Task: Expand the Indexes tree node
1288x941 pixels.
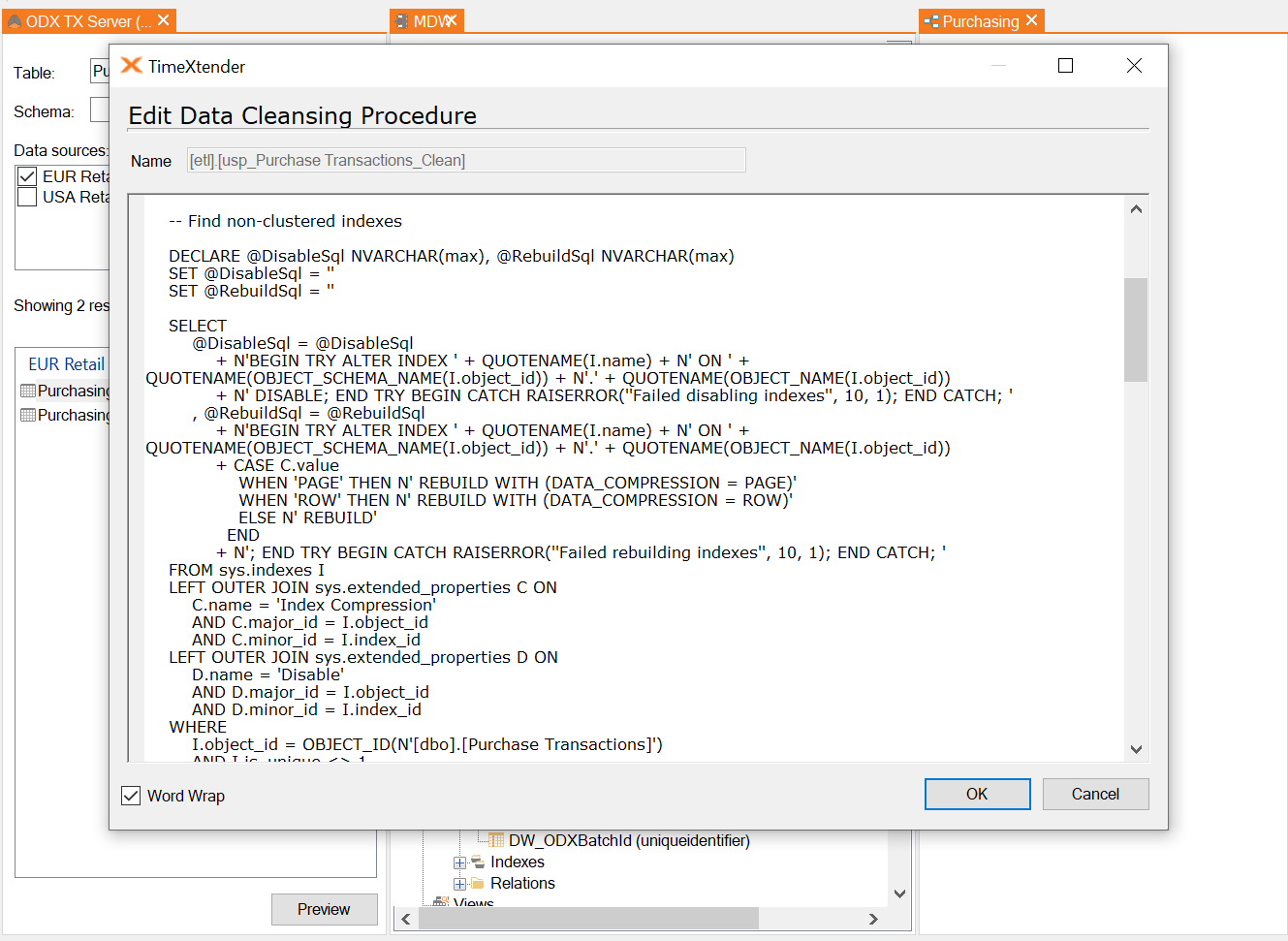Action: click(x=459, y=862)
